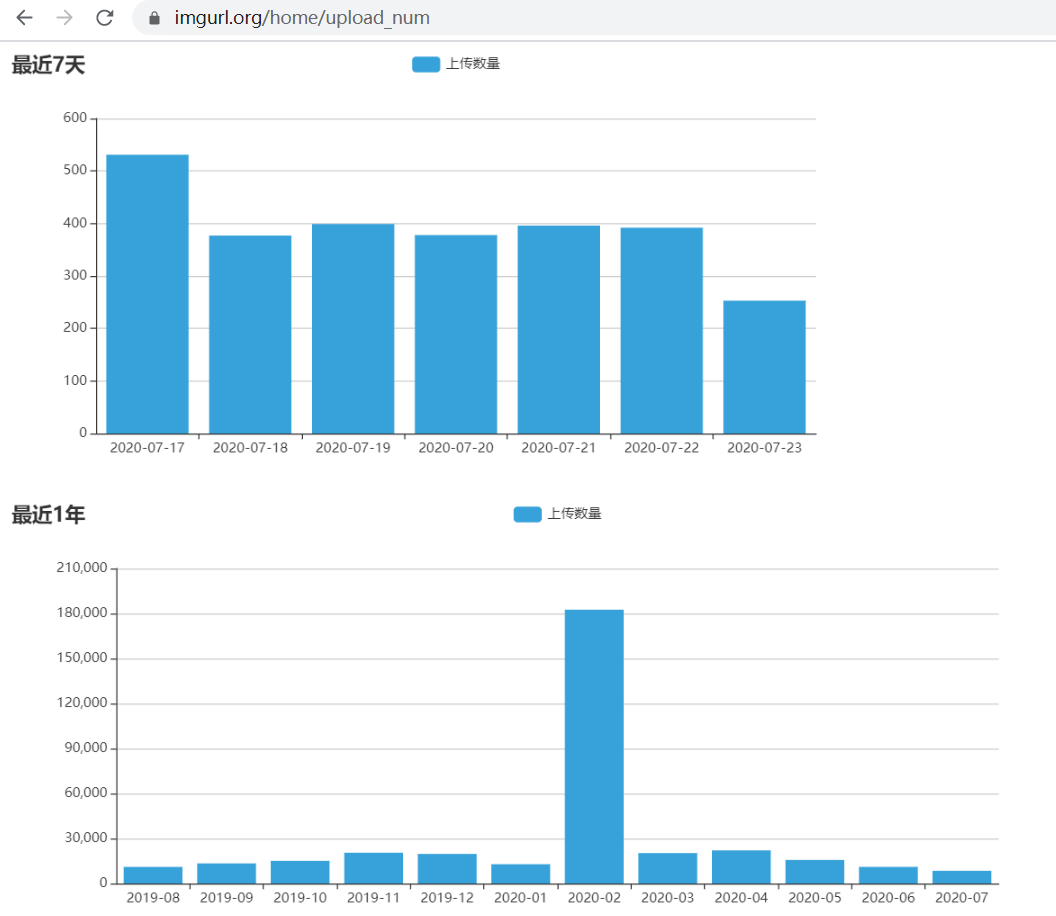Toggle the 上传数量 legend in 1-year chart
The height and width of the screenshot is (916, 1056).
coord(574,514)
